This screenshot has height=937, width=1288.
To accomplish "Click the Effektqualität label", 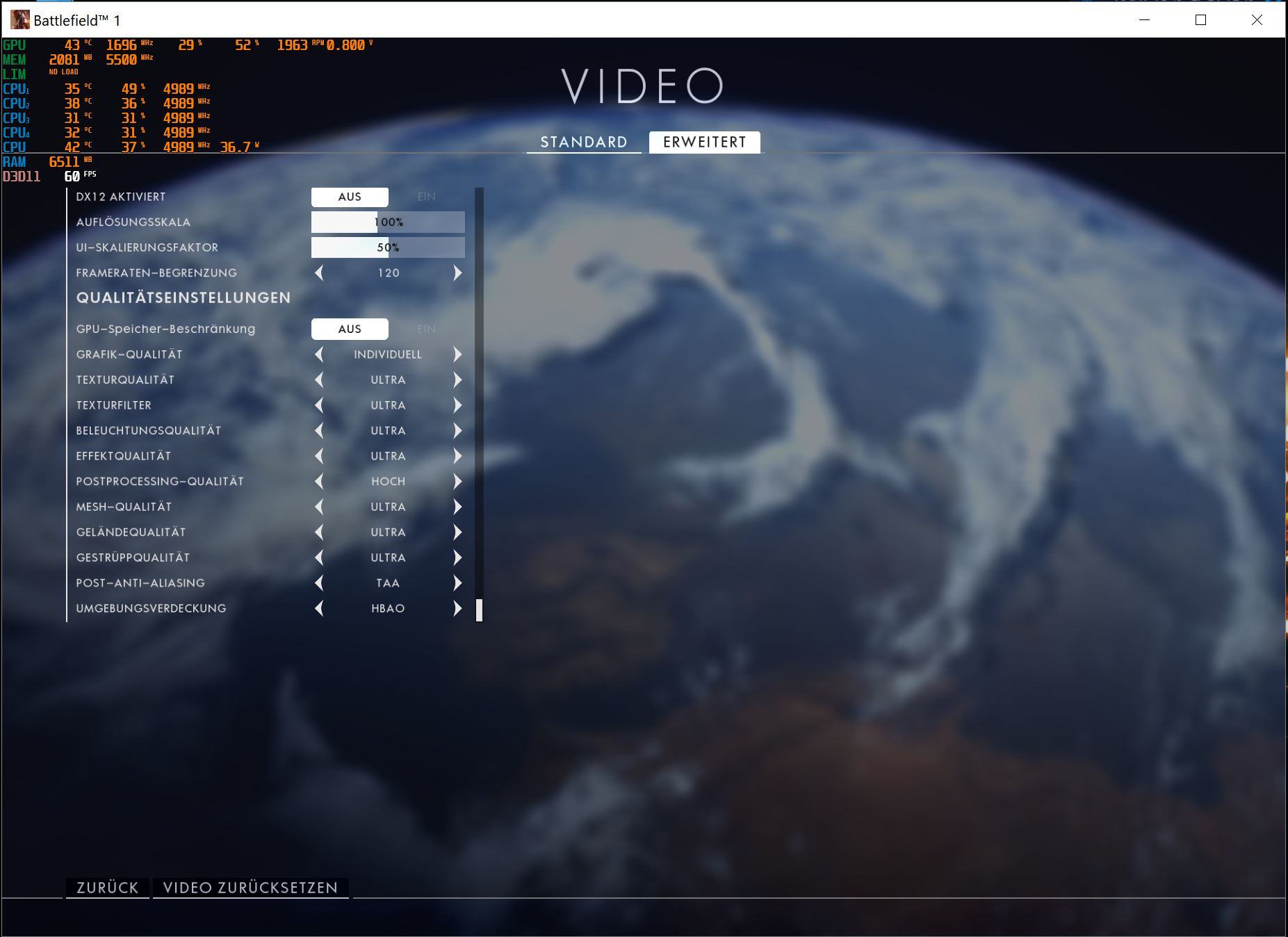I will pos(123,456).
